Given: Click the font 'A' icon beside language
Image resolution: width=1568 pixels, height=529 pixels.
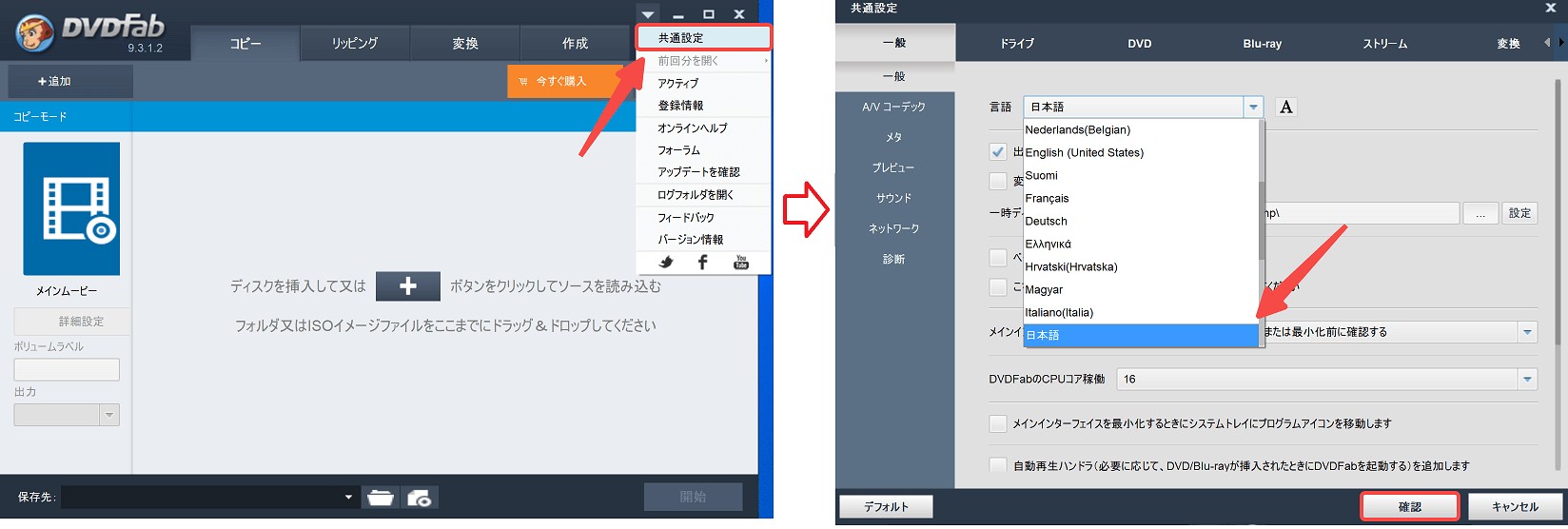Looking at the screenshot, I should [1286, 107].
